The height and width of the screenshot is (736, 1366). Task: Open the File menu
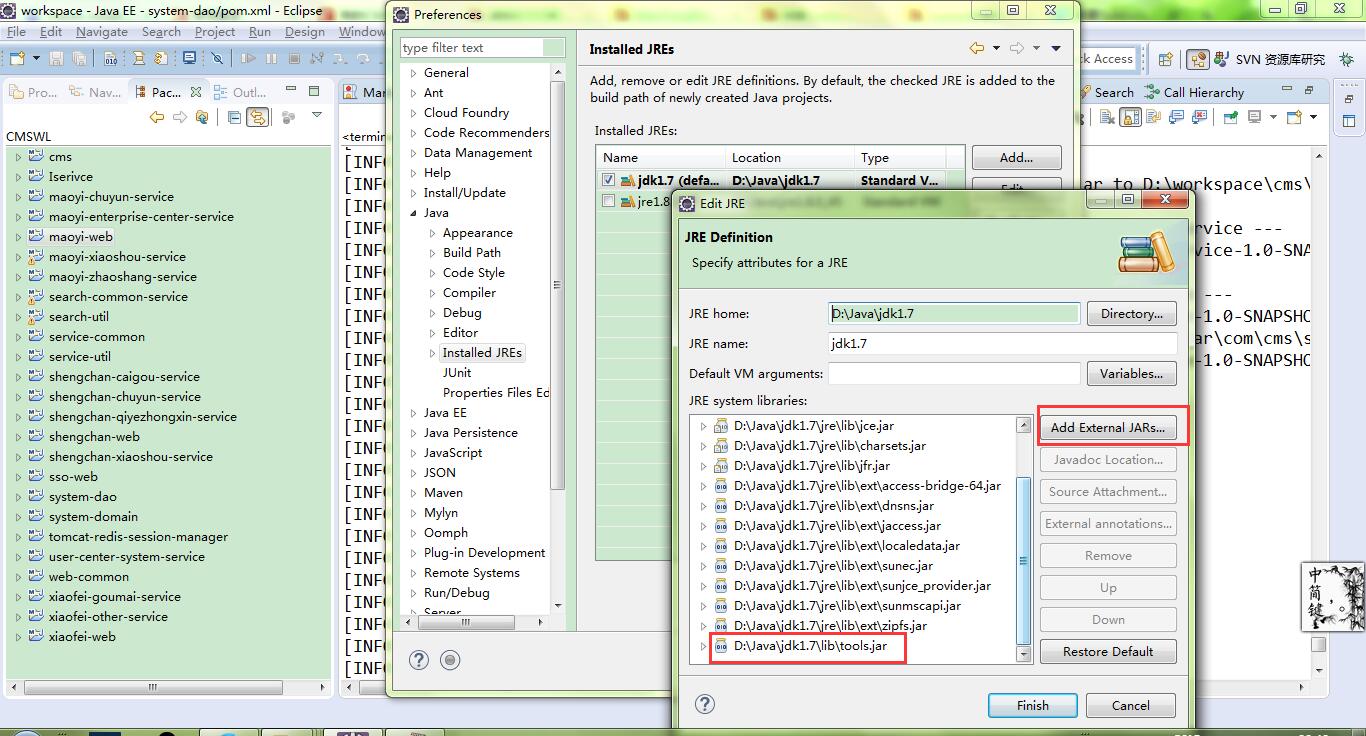click(16, 31)
